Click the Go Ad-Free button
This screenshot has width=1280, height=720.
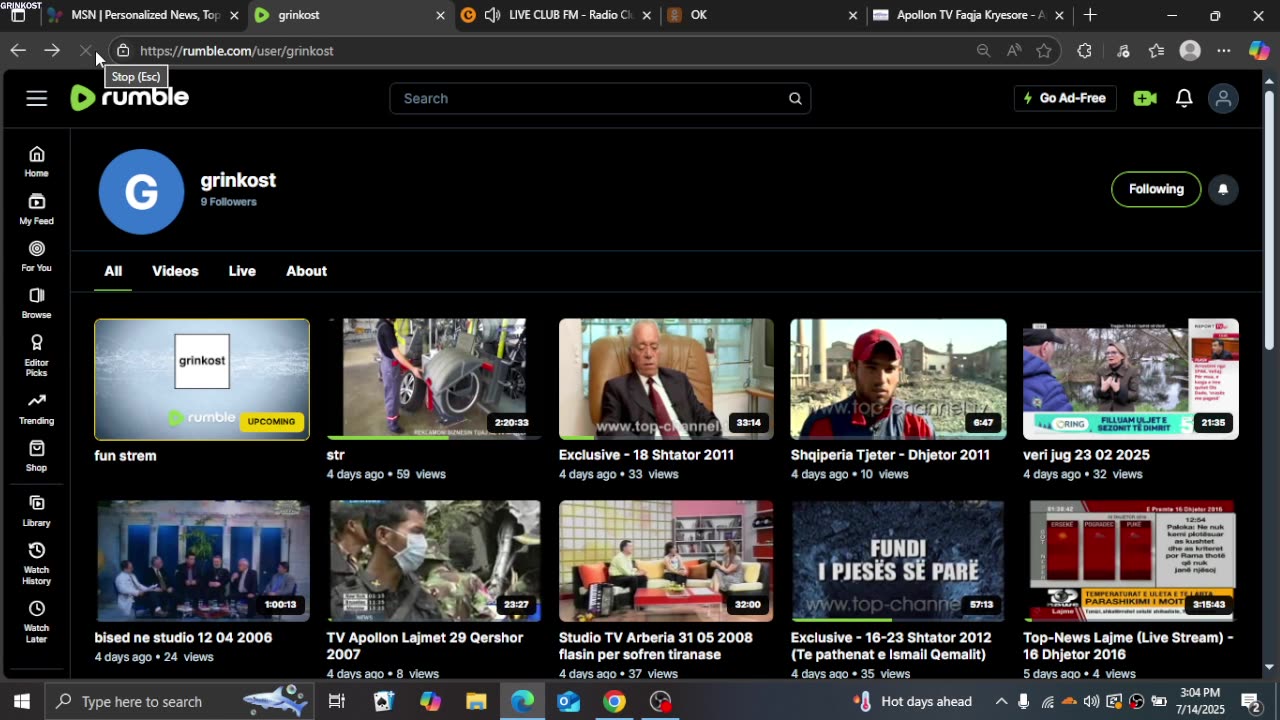[x=1065, y=98]
